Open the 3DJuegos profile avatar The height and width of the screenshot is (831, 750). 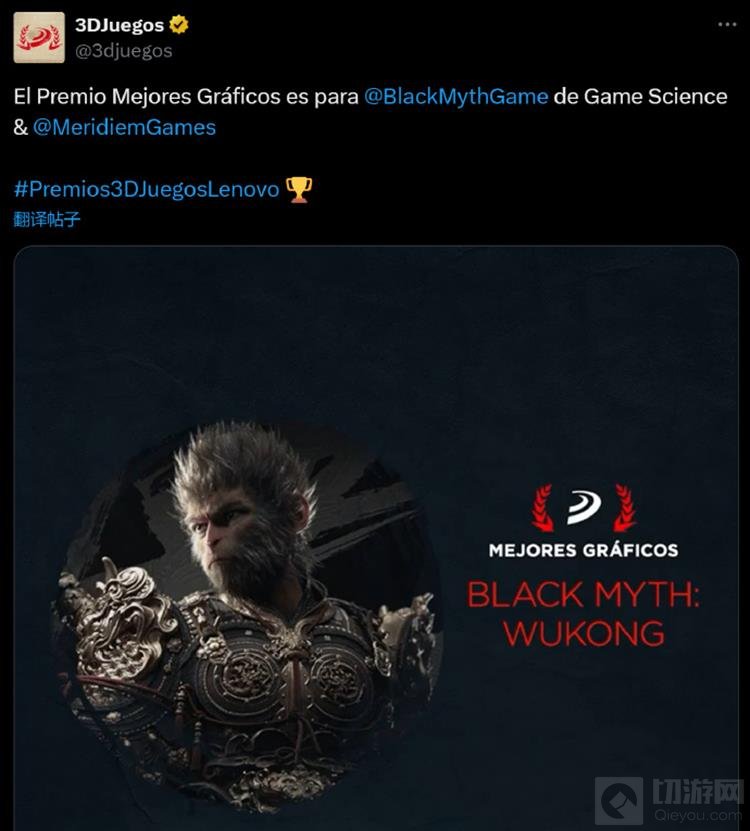39,38
